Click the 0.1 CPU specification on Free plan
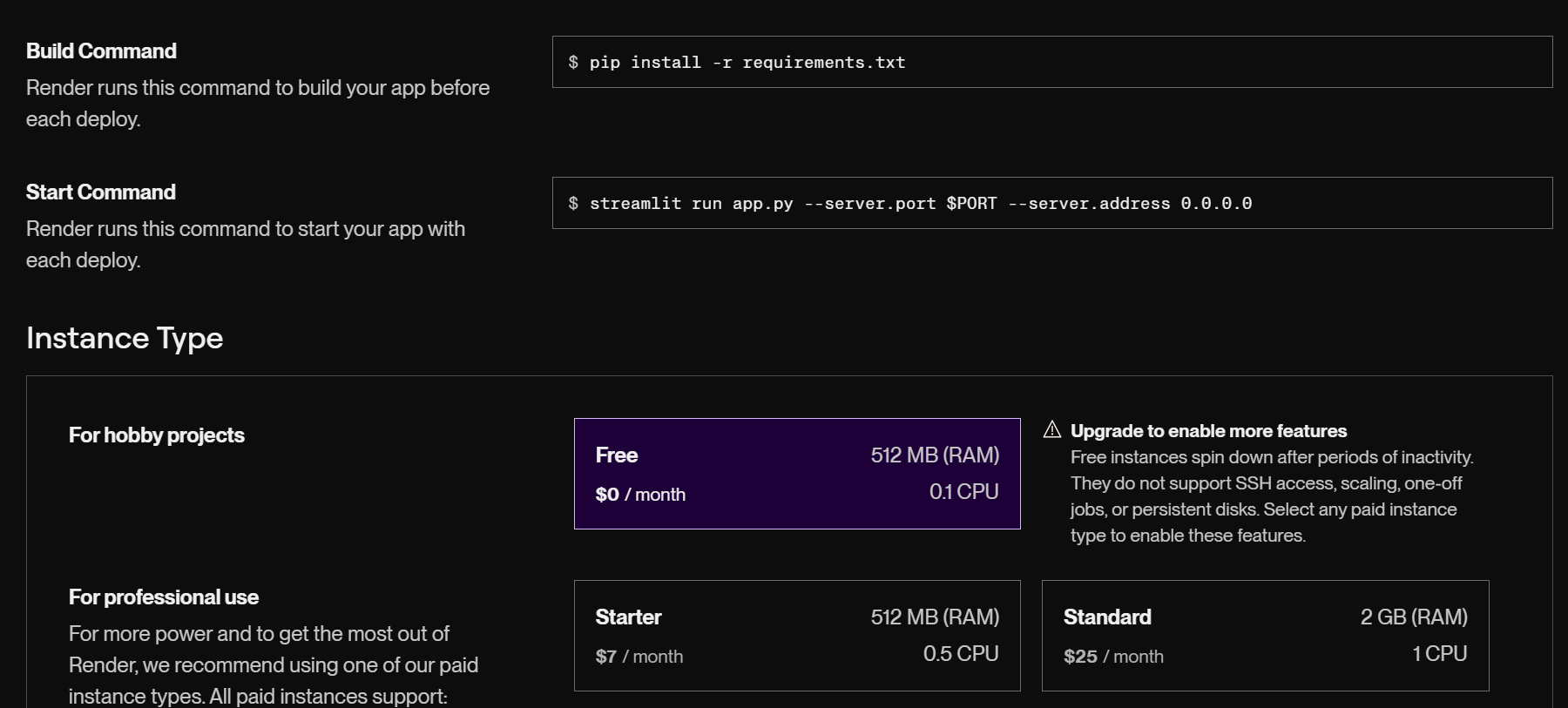Screen dimensions: 1568x708 click(x=963, y=492)
